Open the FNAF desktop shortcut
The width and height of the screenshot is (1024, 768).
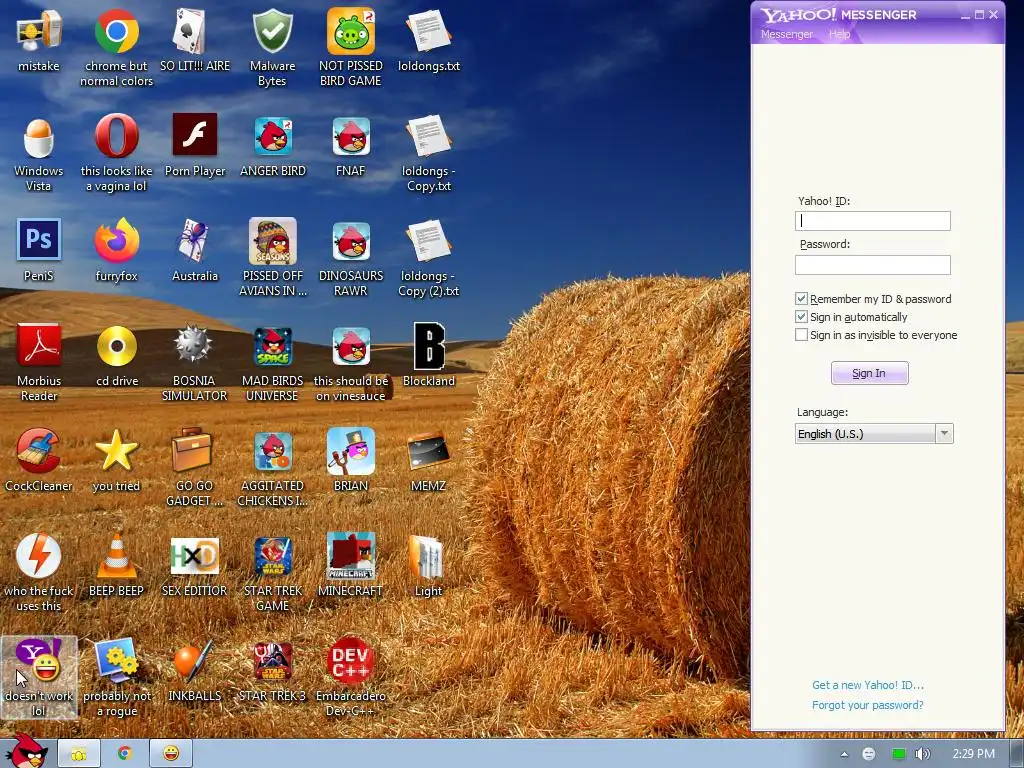pos(351,136)
